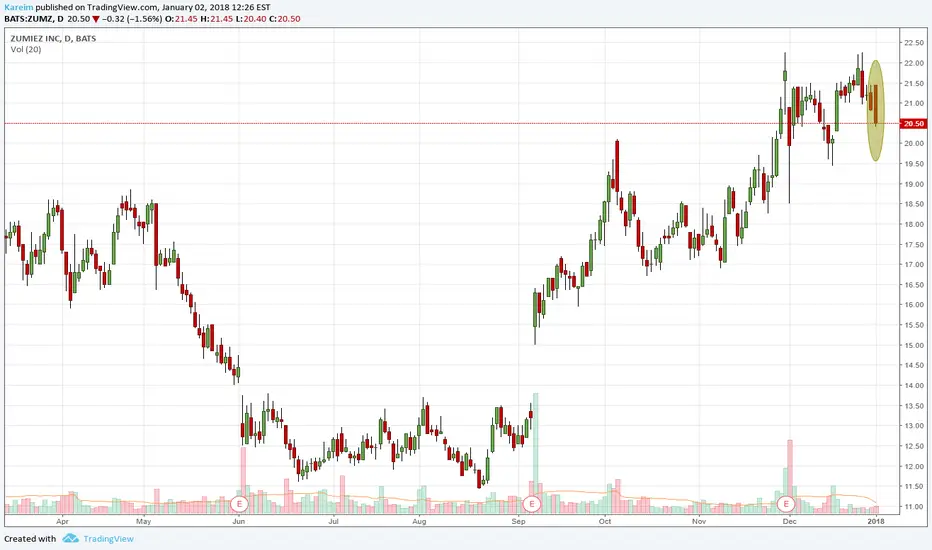
Task: Click the Nov date axis label
Action: [699, 521]
